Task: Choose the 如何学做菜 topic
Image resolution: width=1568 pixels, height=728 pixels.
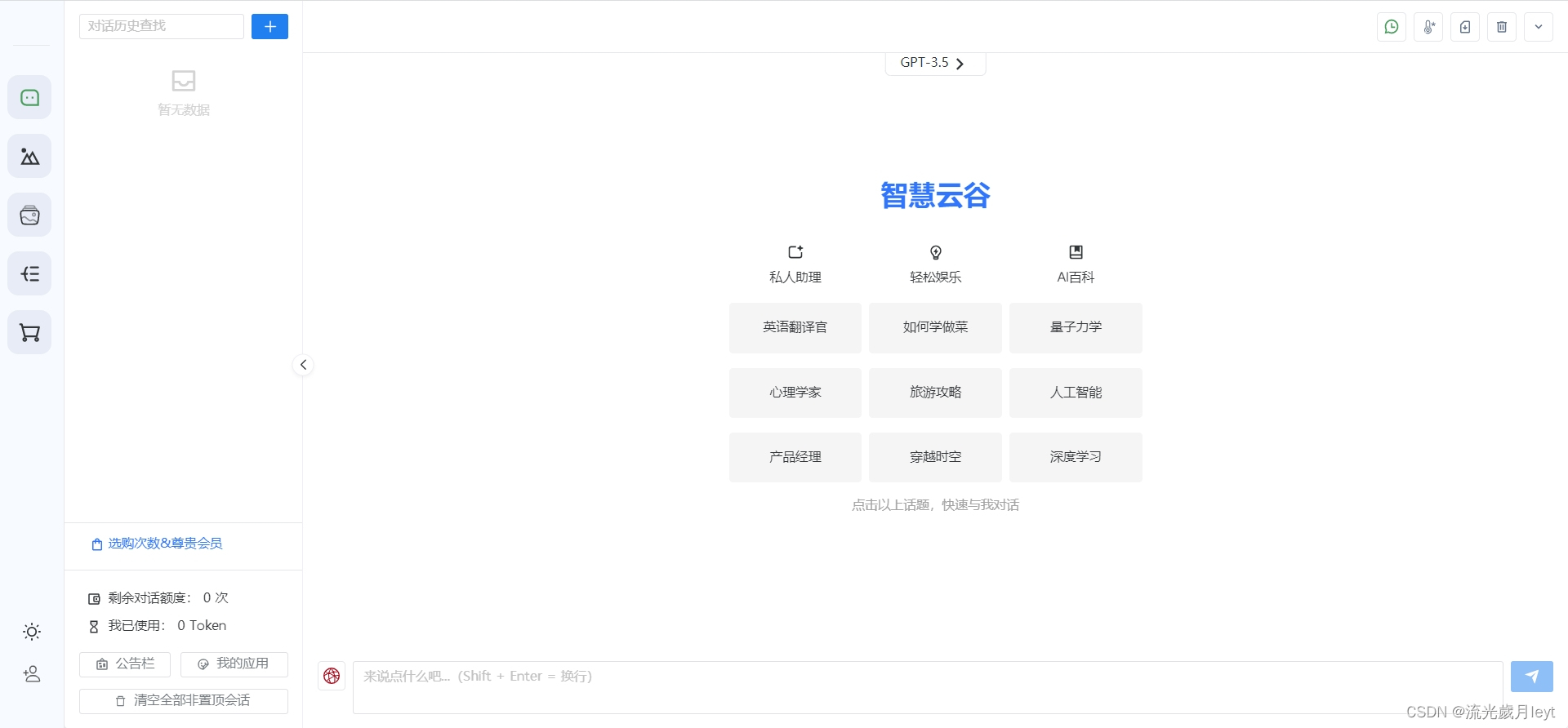Action: click(935, 327)
